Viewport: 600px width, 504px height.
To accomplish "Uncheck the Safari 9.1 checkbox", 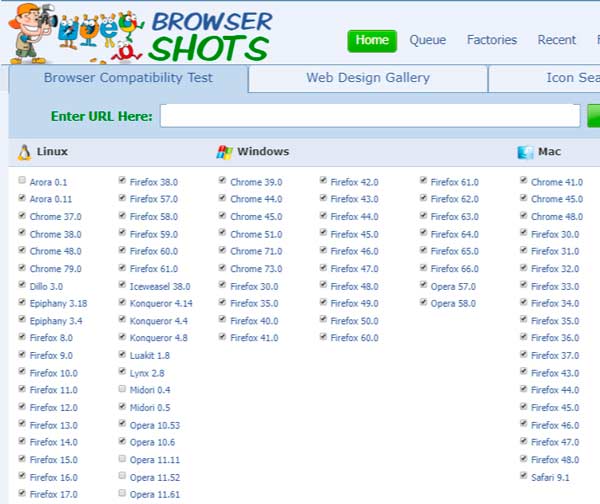I will pyautogui.click(x=523, y=475).
